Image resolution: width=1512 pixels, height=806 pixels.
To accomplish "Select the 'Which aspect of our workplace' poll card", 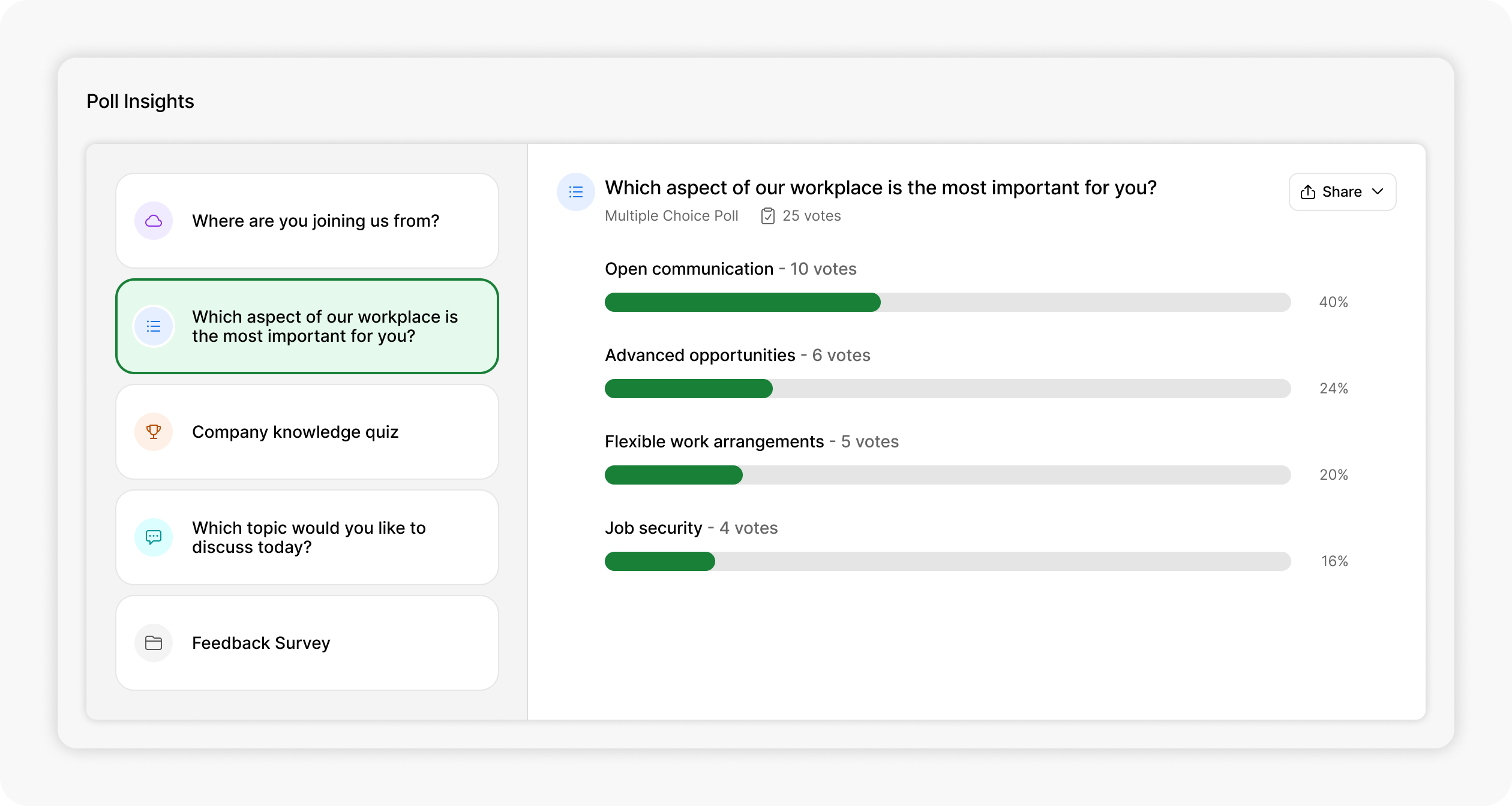I will (x=307, y=326).
